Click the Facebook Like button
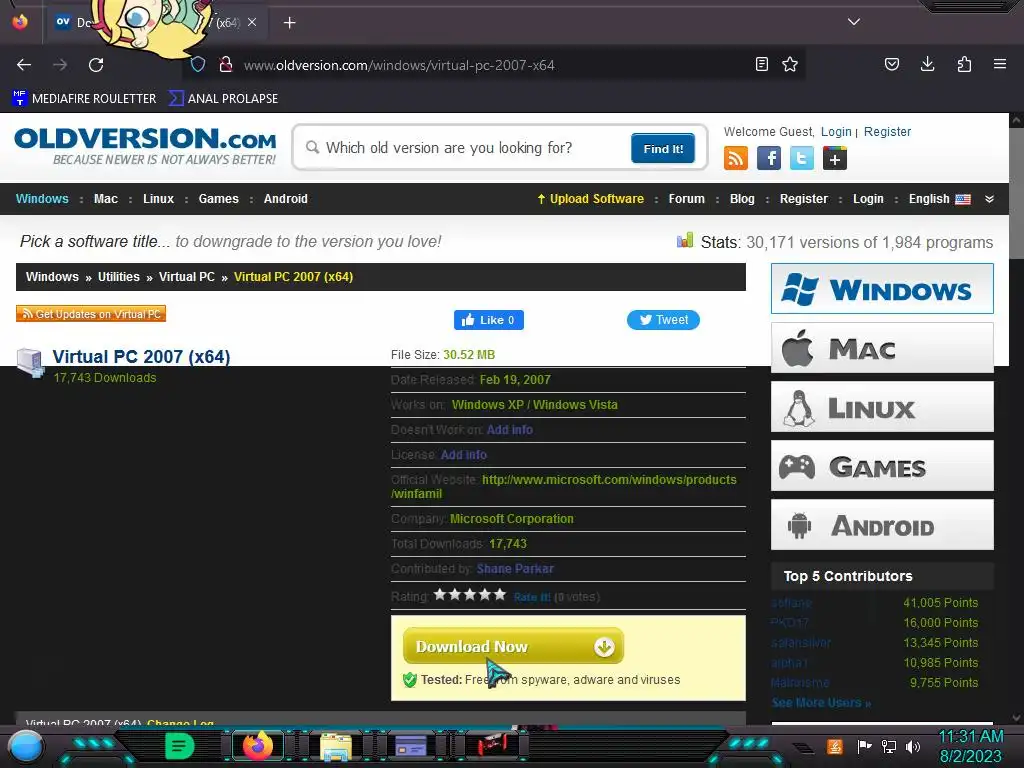The image size is (1024, 768). (x=488, y=320)
